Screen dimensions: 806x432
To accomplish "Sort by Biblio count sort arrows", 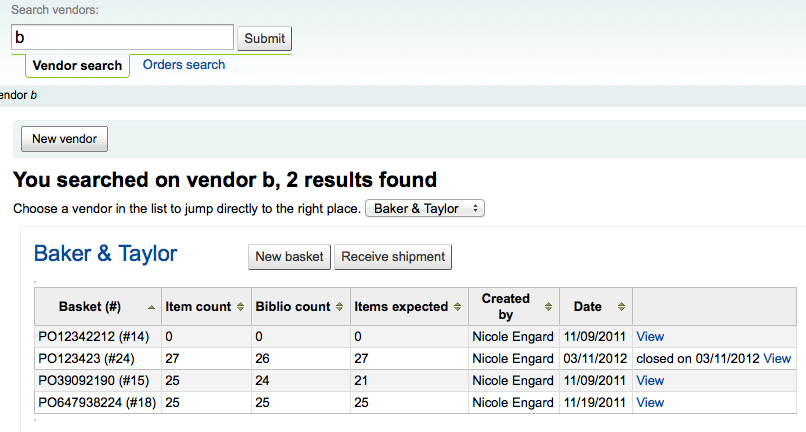I will (x=339, y=307).
